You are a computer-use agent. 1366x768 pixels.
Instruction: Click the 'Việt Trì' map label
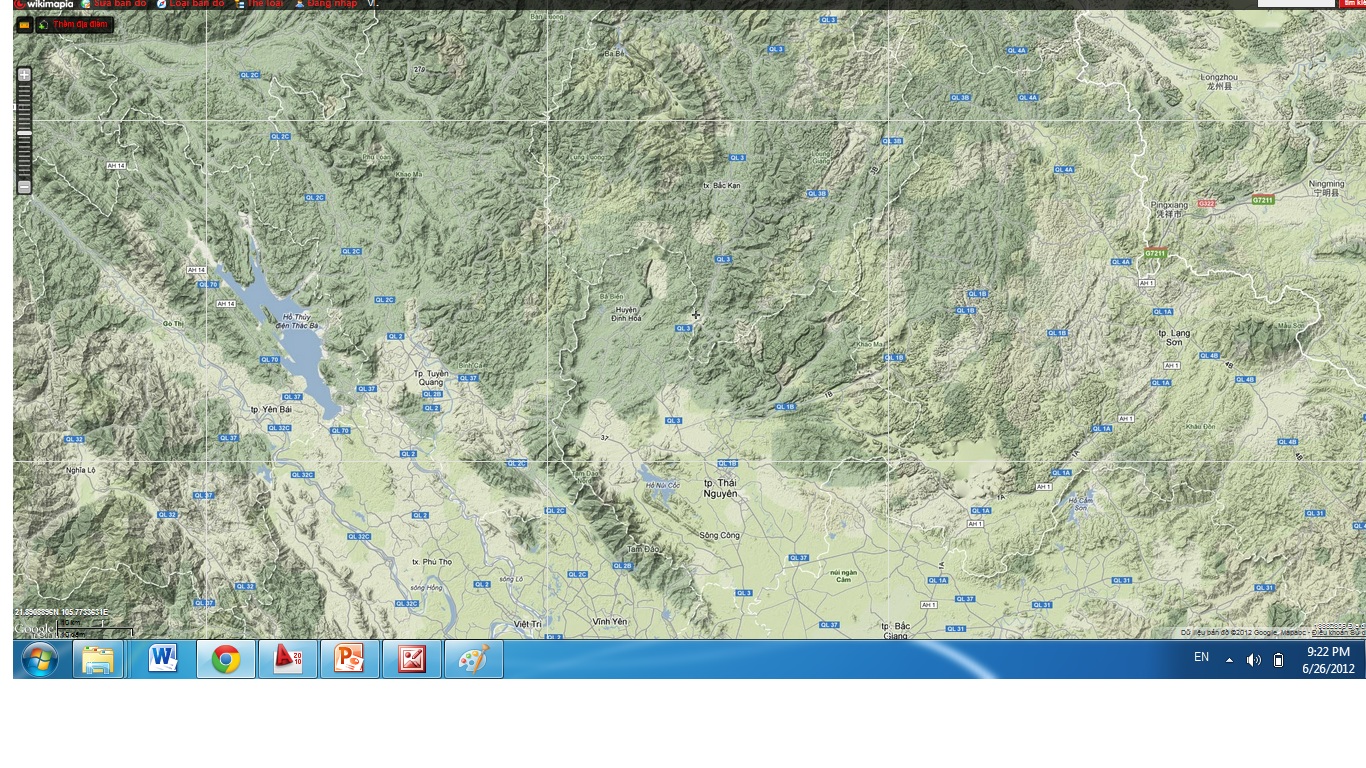coord(528,623)
